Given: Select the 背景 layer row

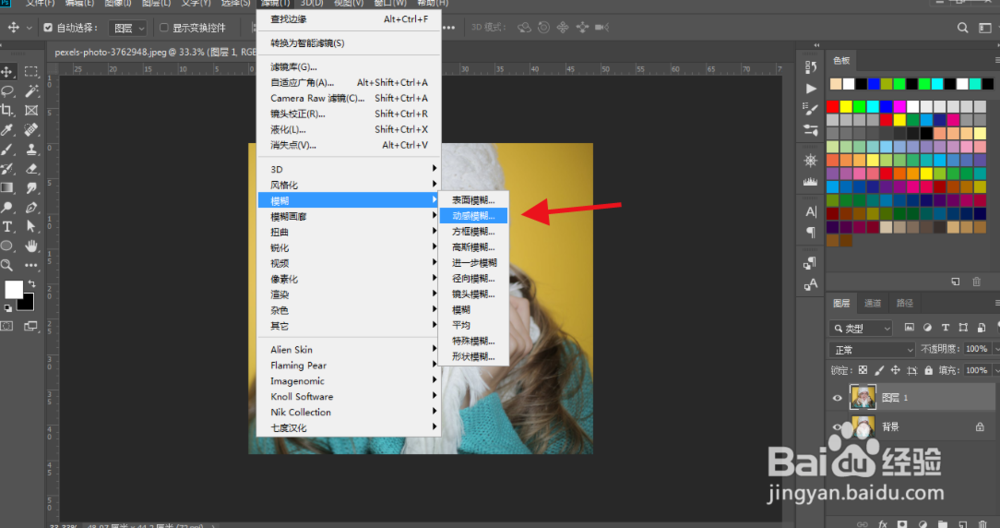Looking at the screenshot, I should click(912, 427).
